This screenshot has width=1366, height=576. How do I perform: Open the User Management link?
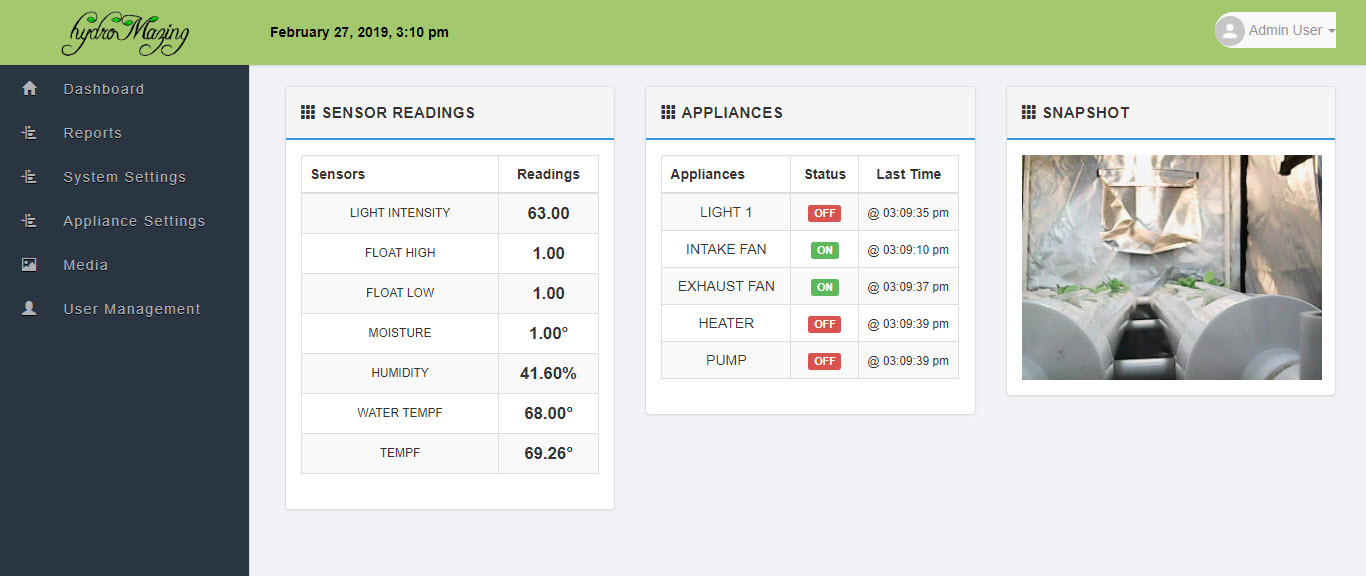[x=132, y=309]
